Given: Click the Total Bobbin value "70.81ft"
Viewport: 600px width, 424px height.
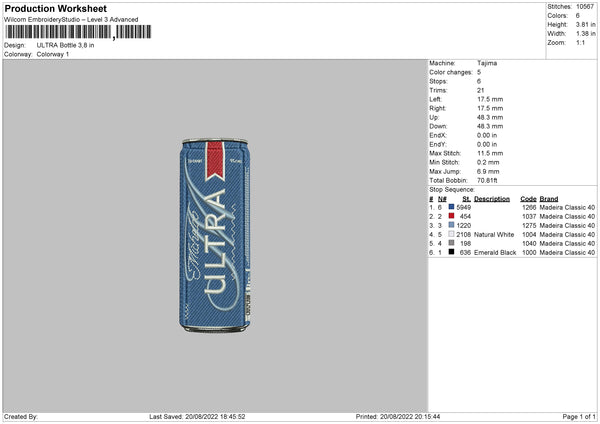Looking at the screenshot, I should (487, 180).
